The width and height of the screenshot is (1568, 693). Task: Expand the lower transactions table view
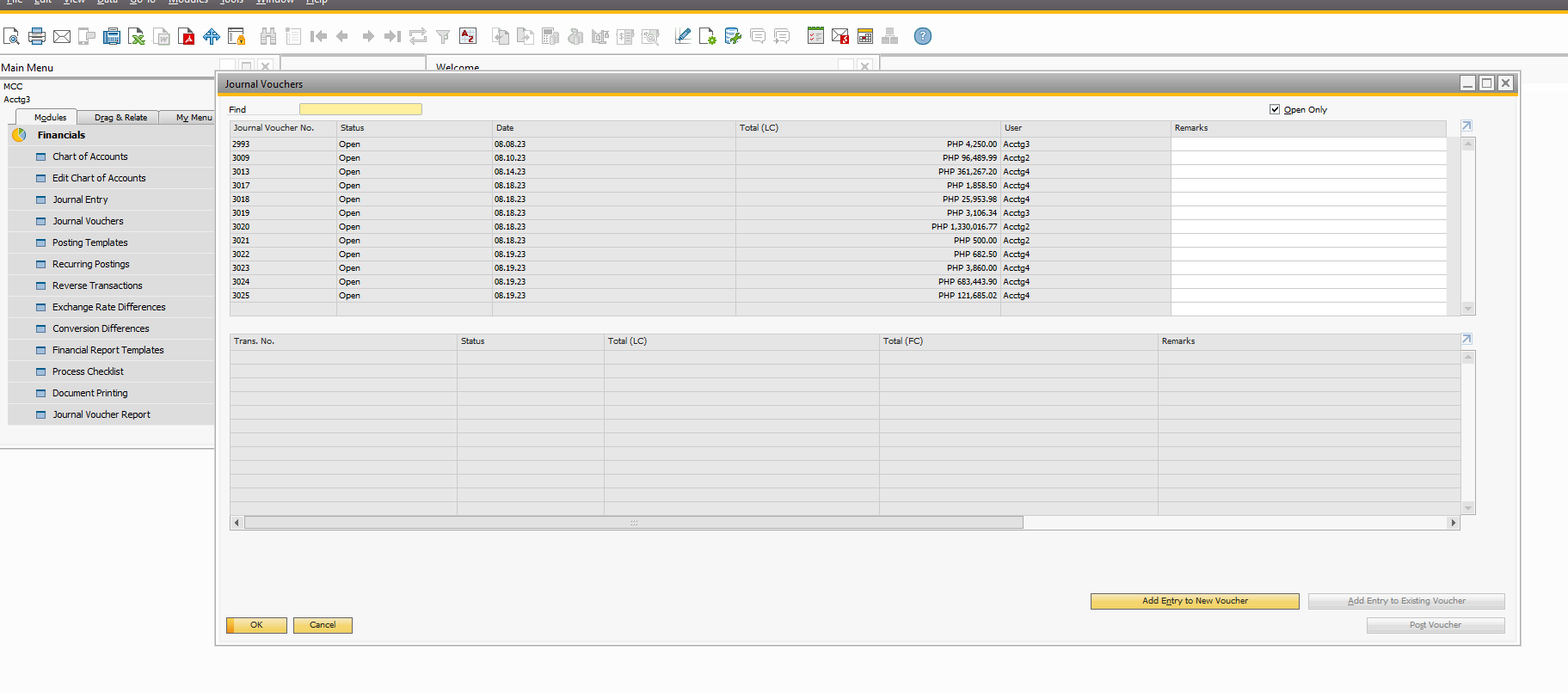click(x=1467, y=340)
